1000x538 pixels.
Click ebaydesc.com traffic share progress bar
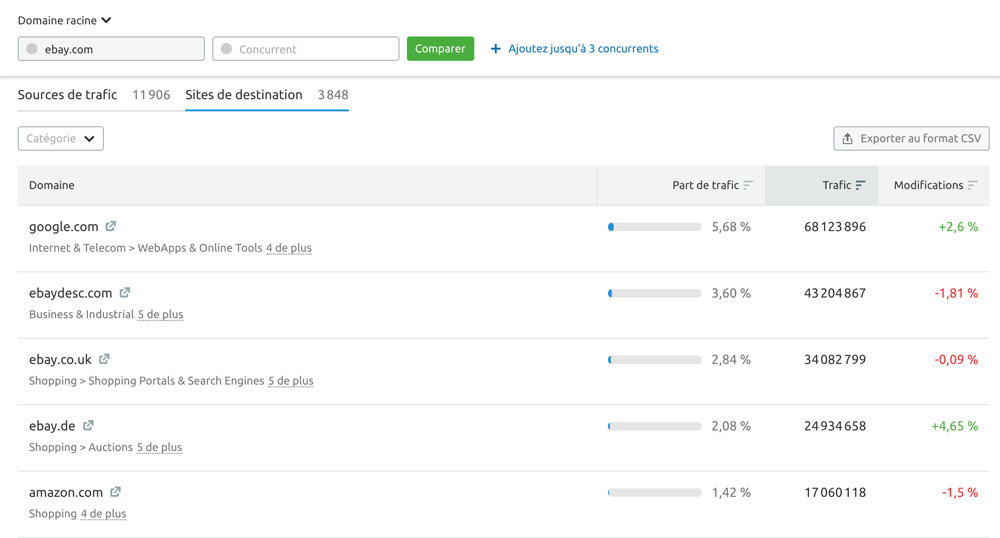[x=654, y=293]
